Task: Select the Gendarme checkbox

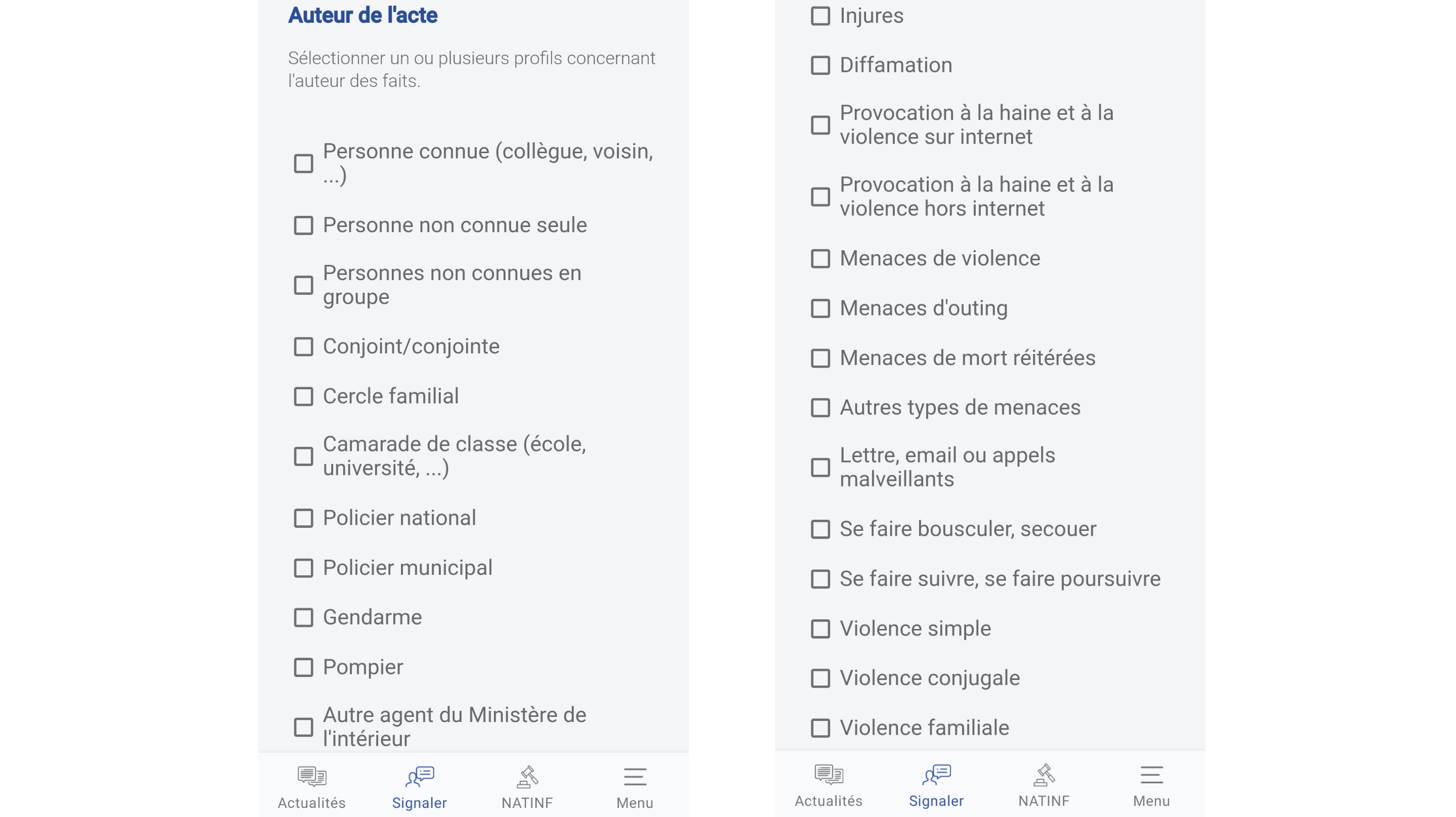Action: pos(303,617)
